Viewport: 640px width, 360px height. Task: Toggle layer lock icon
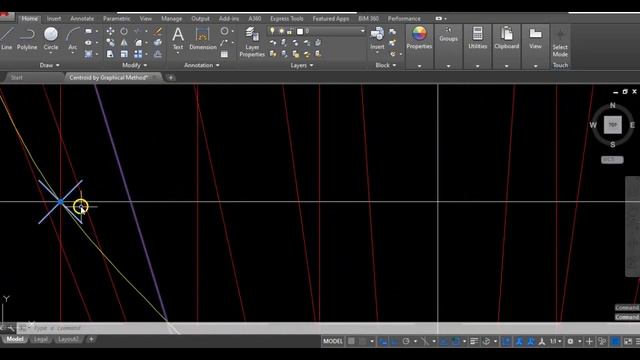[290, 31]
